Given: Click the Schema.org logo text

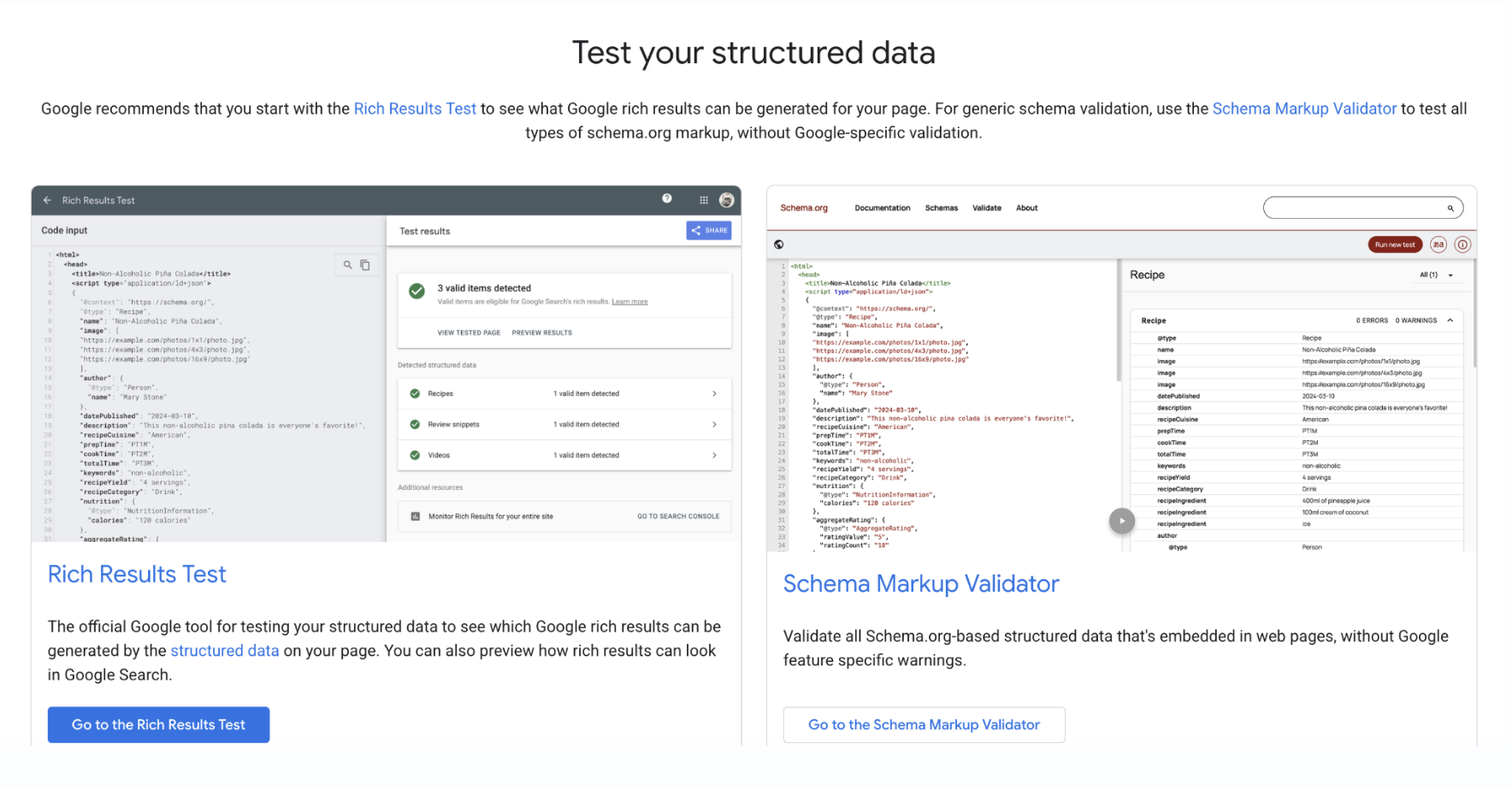Looking at the screenshot, I should (x=804, y=208).
